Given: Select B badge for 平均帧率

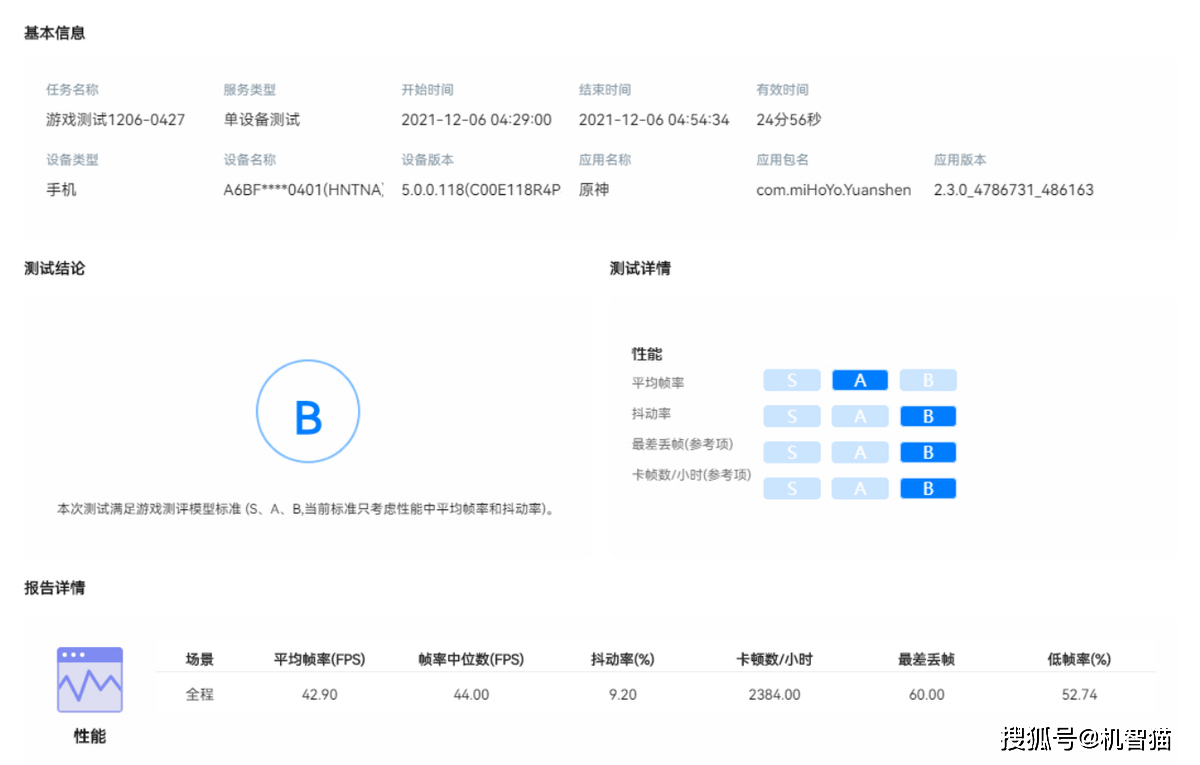Looking at the screenshot, I should pos(928,380).
